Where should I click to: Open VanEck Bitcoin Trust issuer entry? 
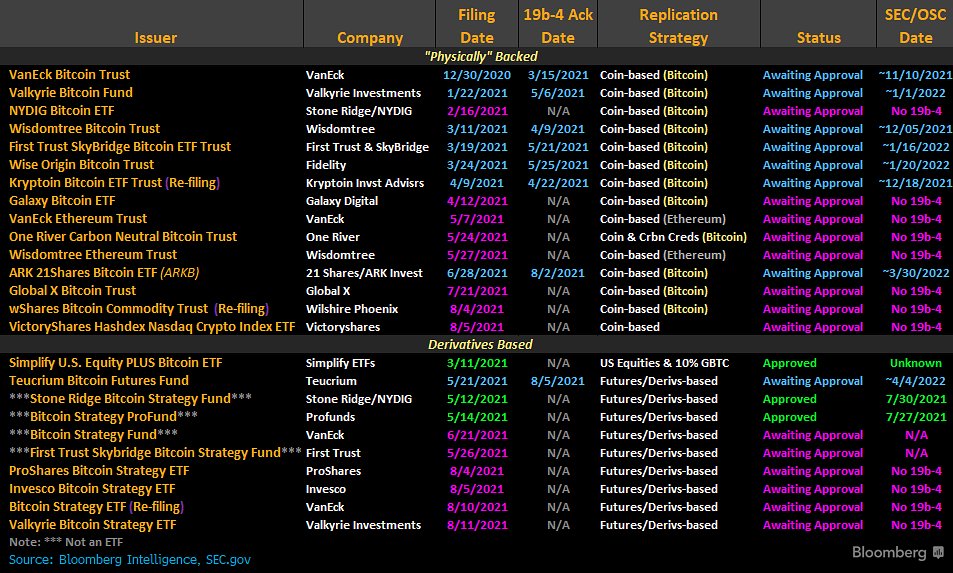click(x=70, y=75)
